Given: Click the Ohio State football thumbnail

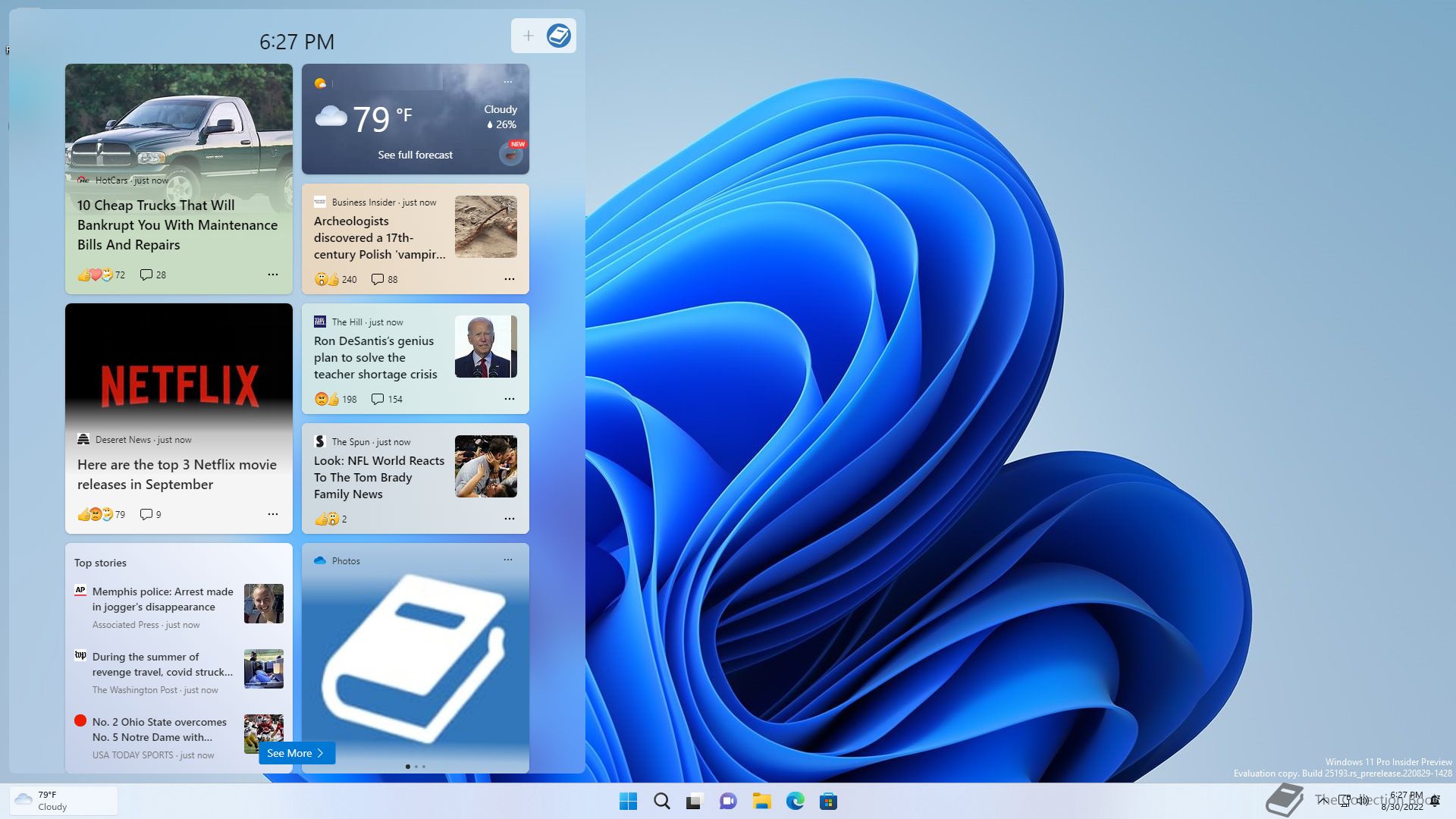Looking at the screenshot, I should [264, 731].
